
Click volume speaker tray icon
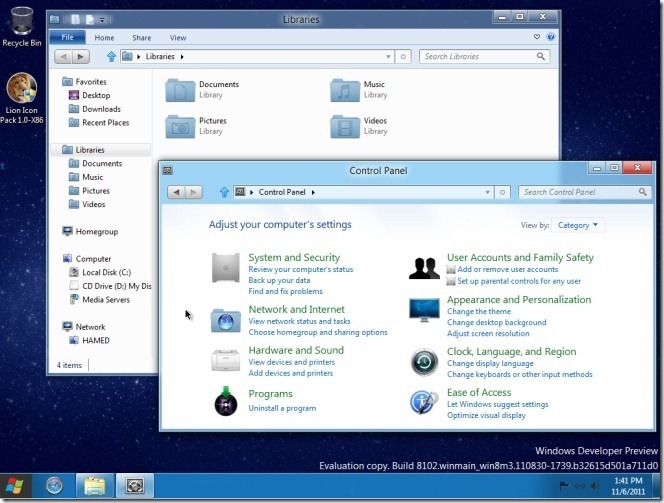(x=595, y=486)
